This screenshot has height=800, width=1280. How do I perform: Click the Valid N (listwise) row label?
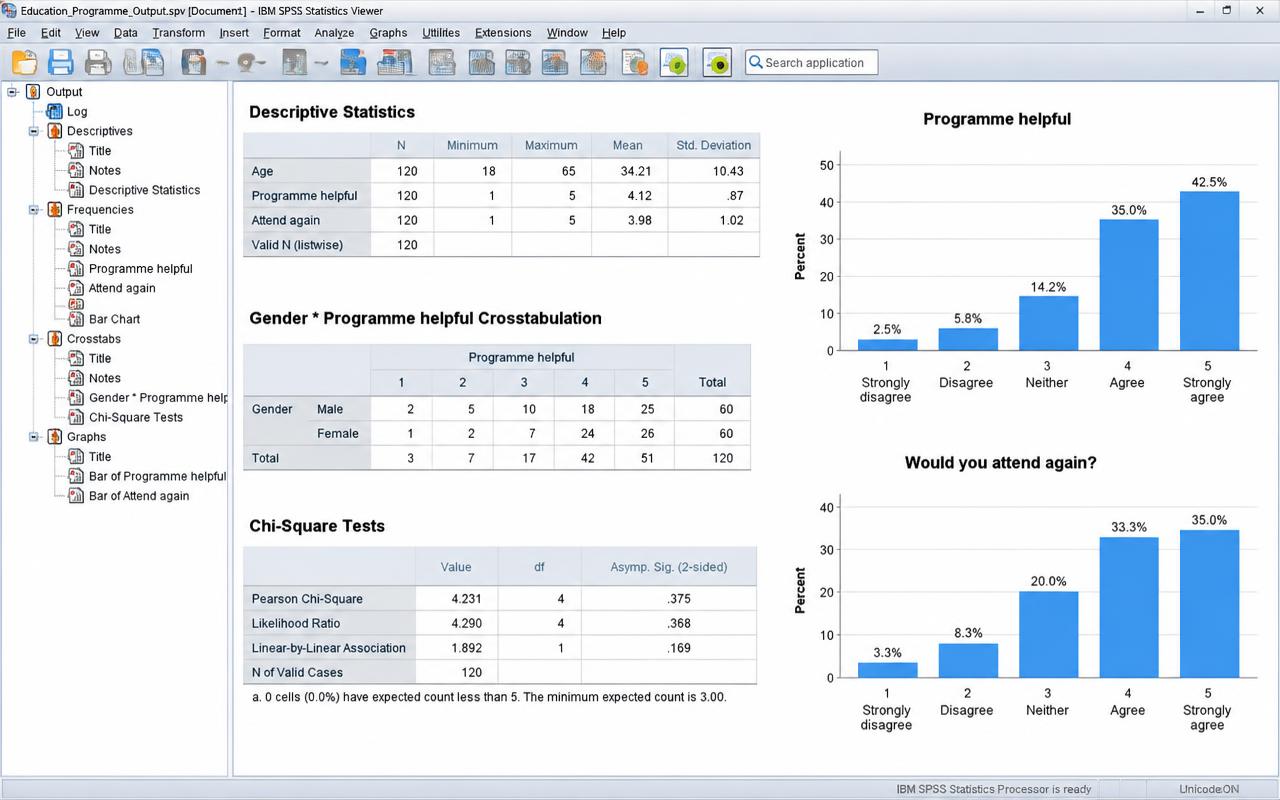(297, 245)
